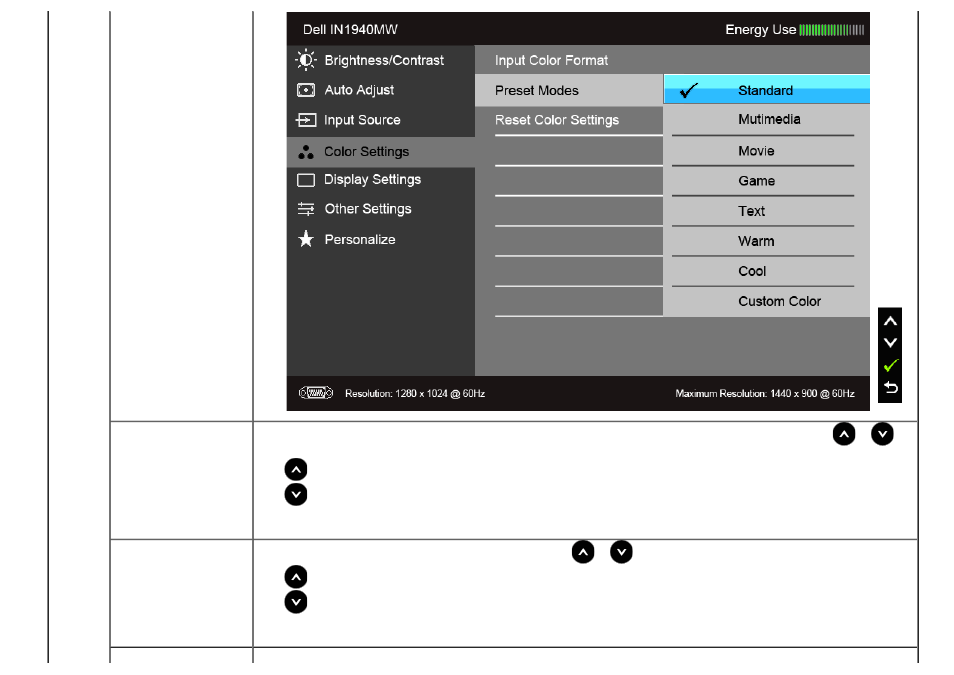Click the Auto Adjust icon
The image size is (954, 675).
click(305, 90)
